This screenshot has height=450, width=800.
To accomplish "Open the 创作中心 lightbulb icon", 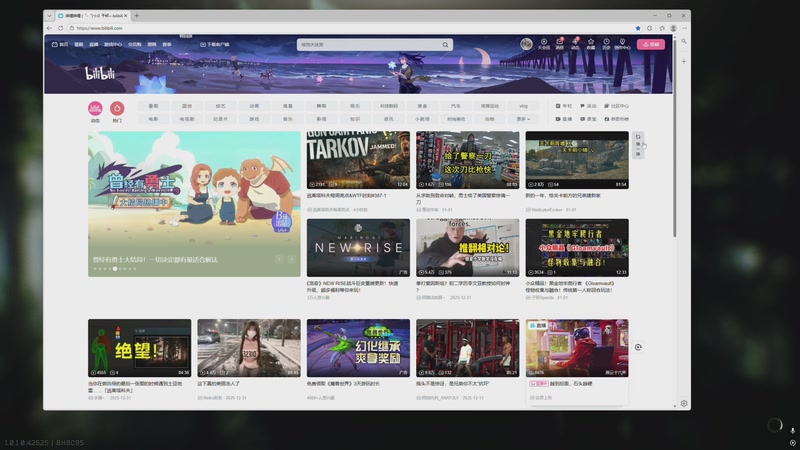I will click(x=622, y=44).
